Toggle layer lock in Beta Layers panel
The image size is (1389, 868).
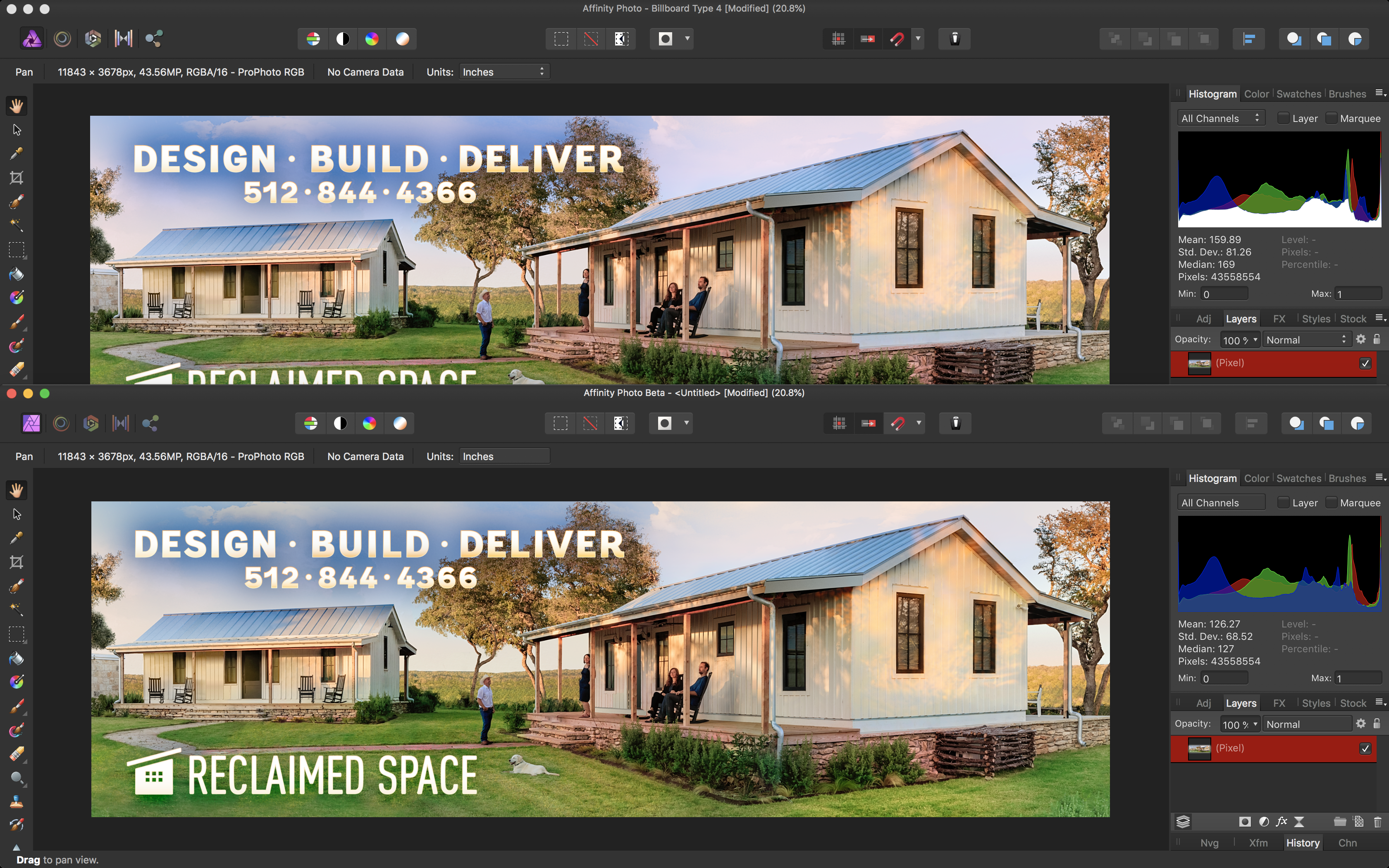pos(1376,724)
